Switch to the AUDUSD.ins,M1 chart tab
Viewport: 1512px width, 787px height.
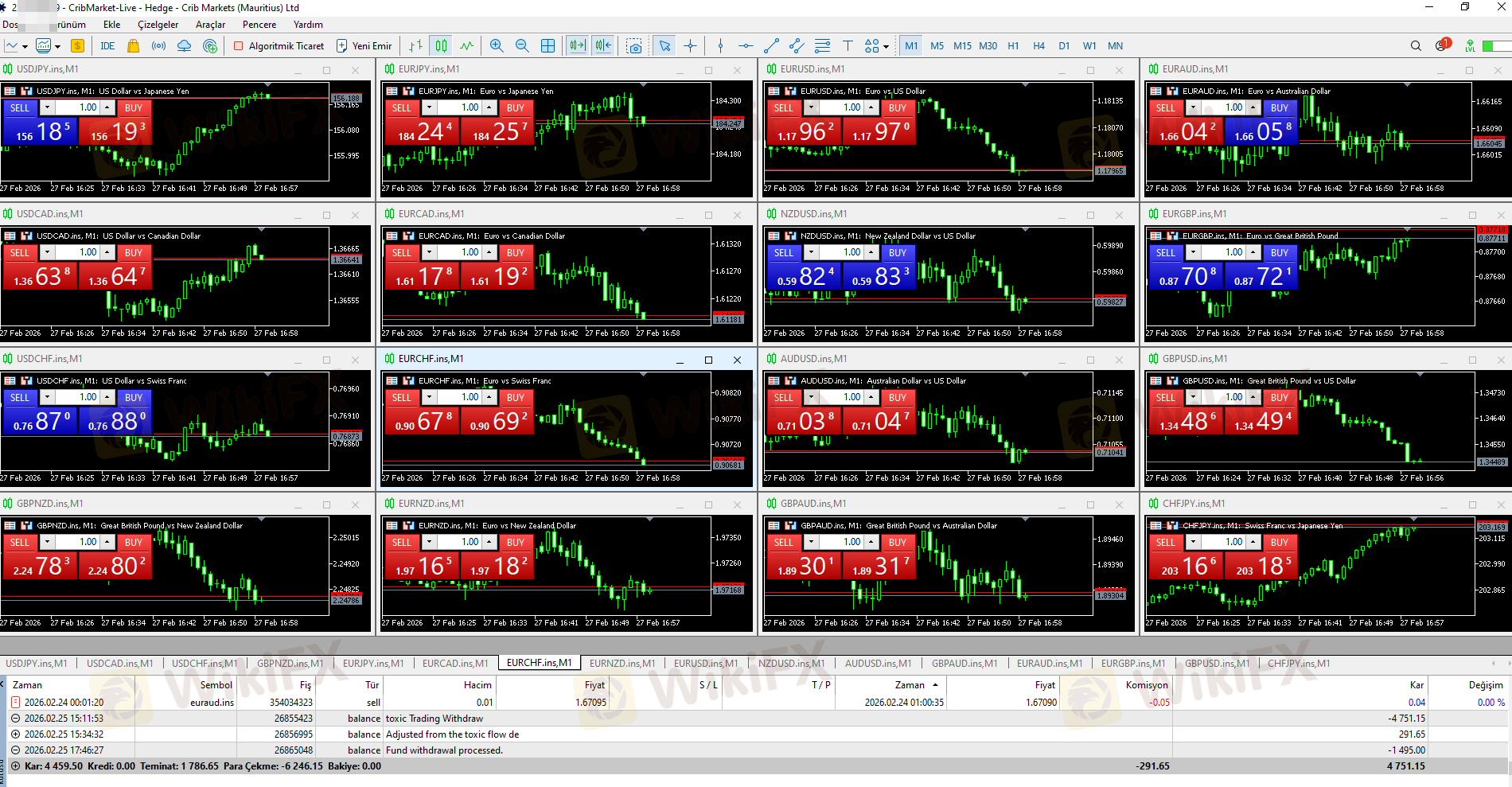(x=878, y=664)
